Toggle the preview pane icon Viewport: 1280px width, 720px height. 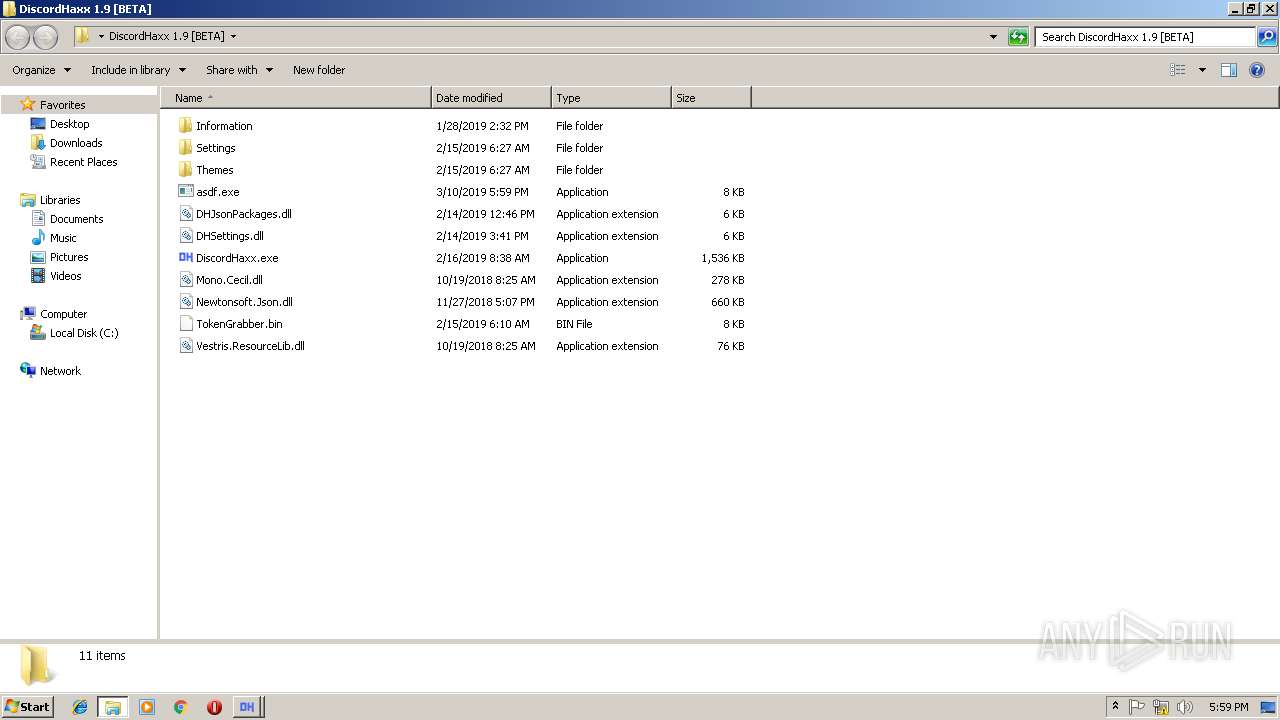(1229, 70)
